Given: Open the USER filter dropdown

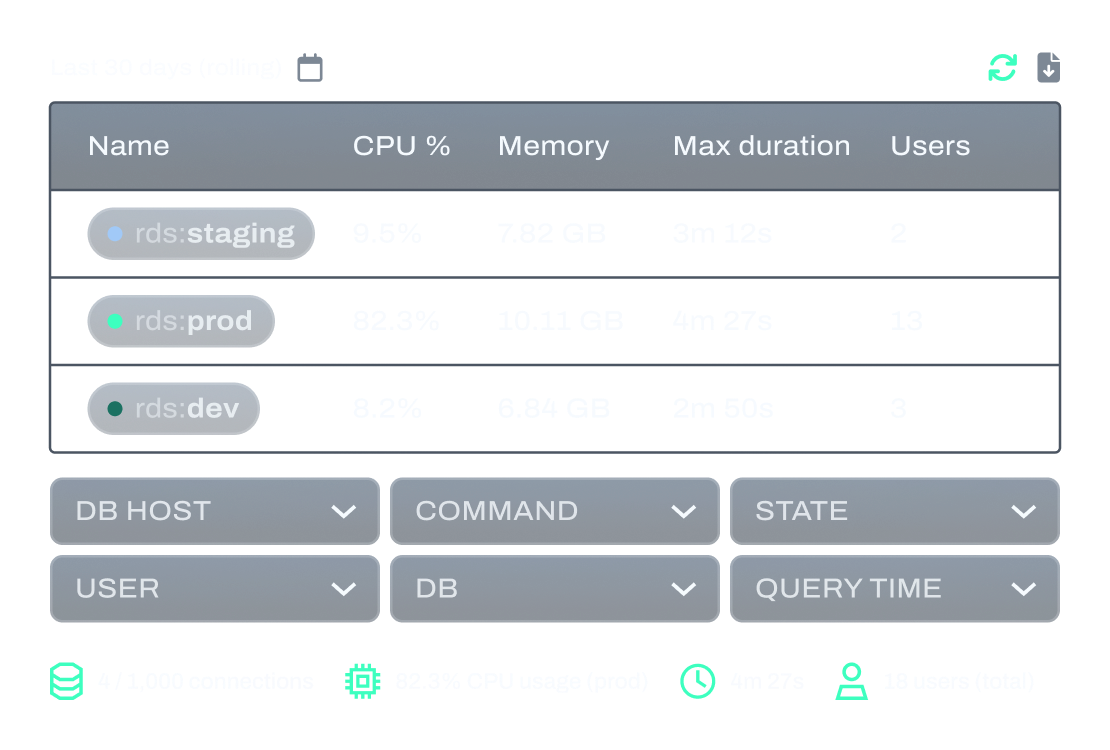Looking at the screenshot, I should point(214,589).
